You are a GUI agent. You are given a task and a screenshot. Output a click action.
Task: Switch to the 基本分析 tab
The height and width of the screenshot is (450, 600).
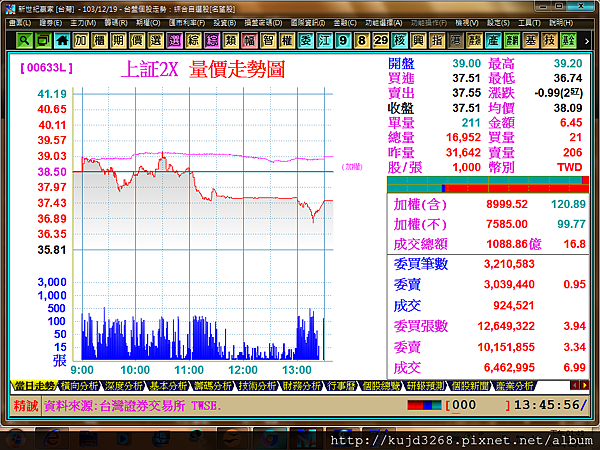[168, 386]
